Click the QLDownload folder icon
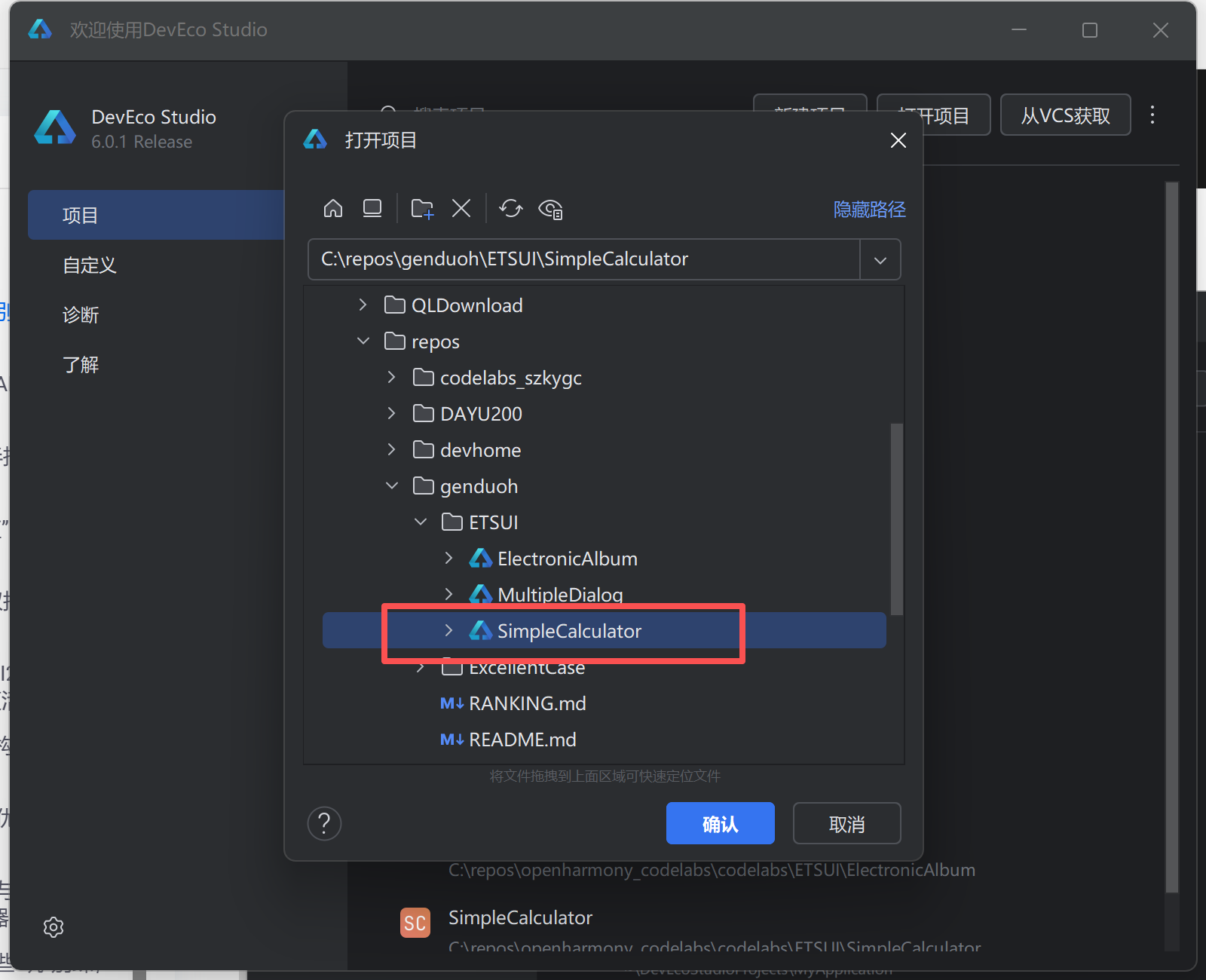 (395, 305)
